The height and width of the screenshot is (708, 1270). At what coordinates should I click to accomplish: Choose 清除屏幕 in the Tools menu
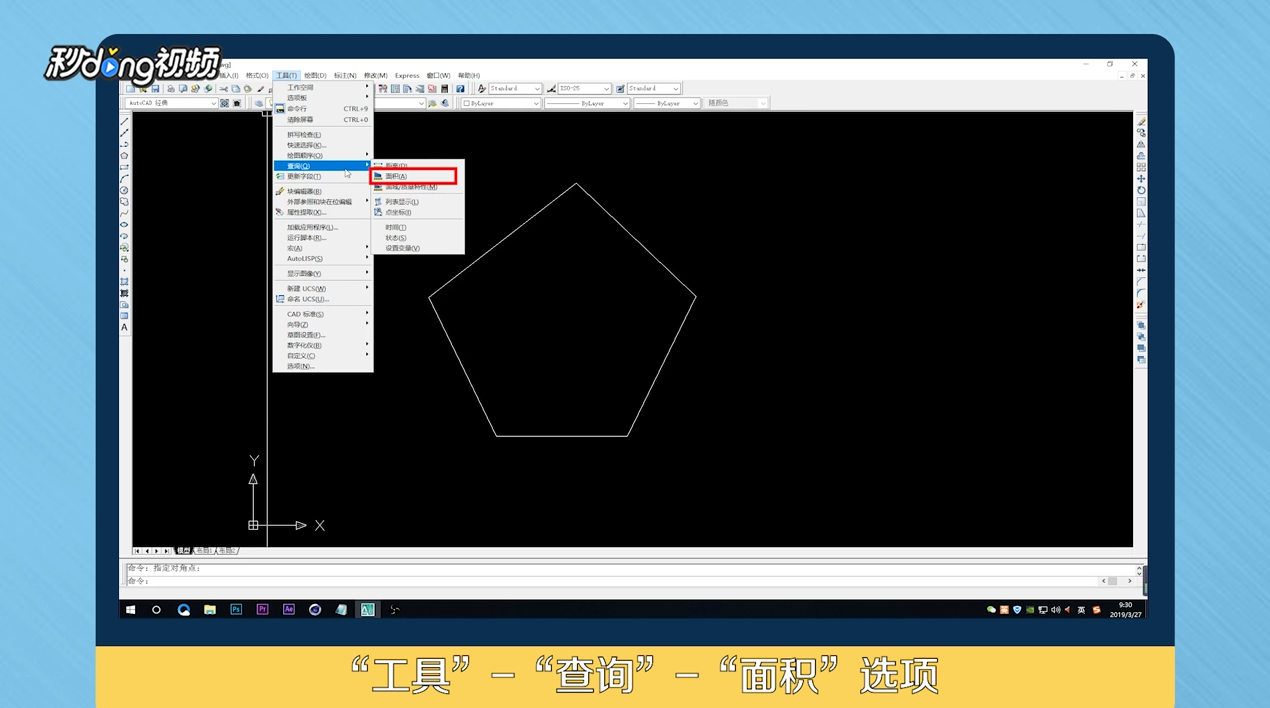coord(322,119)
